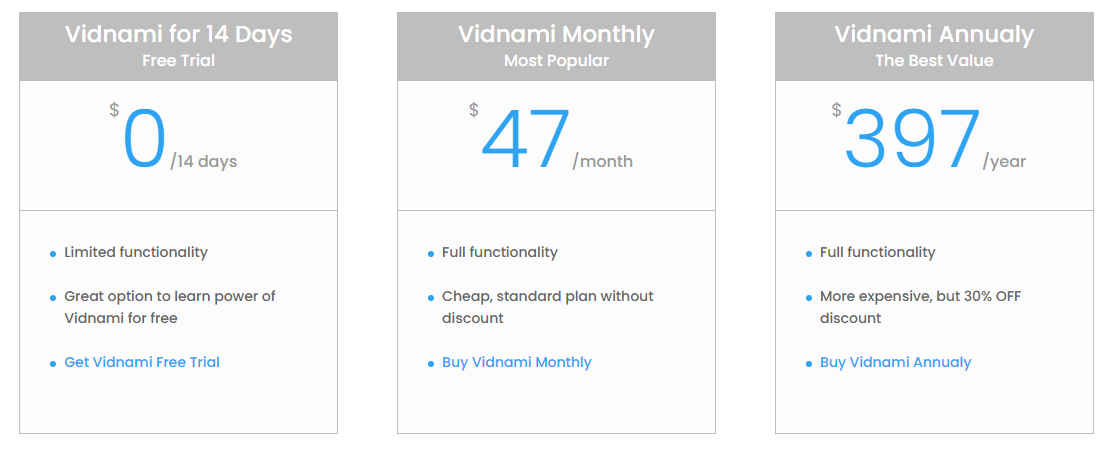Image resolution: width=1110 pixels, height=450 pixels.
Task: Click Full functionality text in Monthly plan
Action: tap(500, 252)
